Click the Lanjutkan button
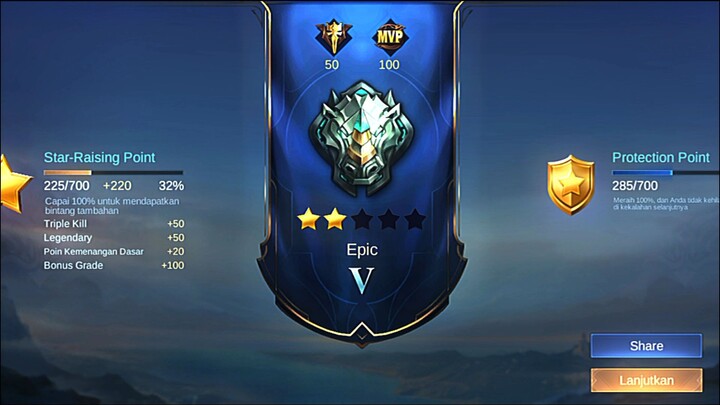This screenshot has height=405, width=720. (x=646, y=380)
